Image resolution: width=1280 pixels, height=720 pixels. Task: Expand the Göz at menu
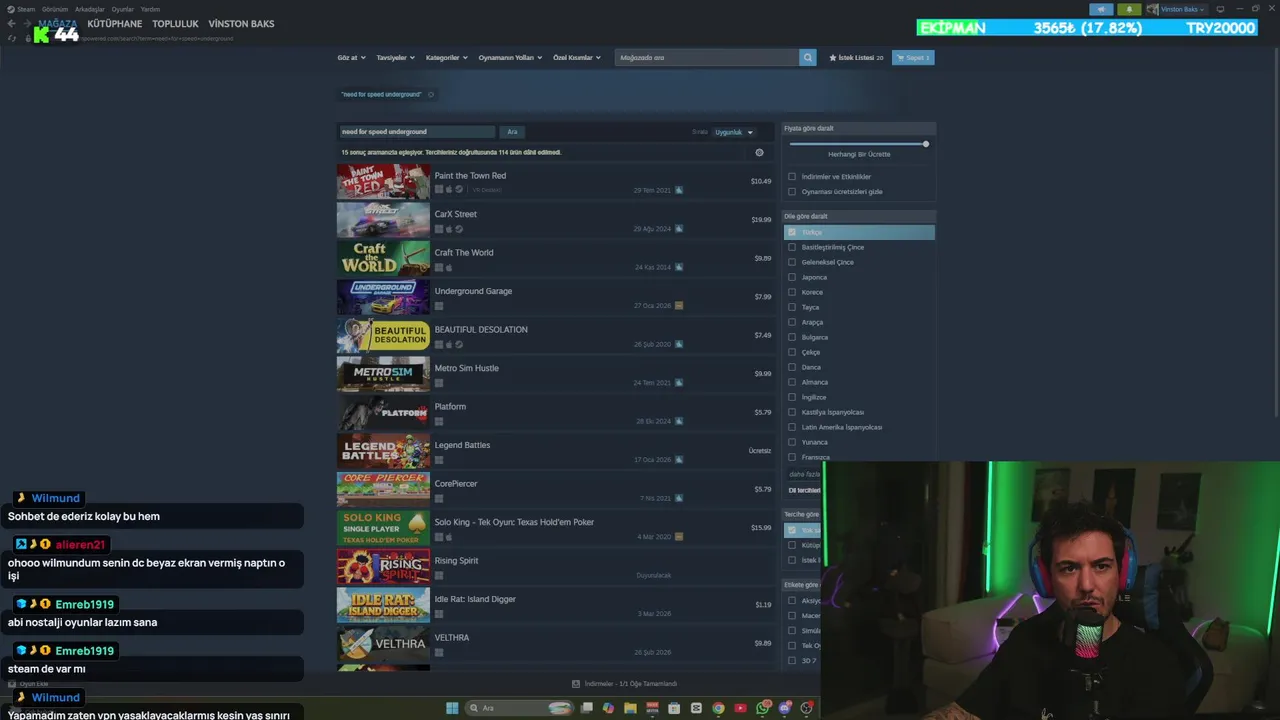tap(351, 58)
